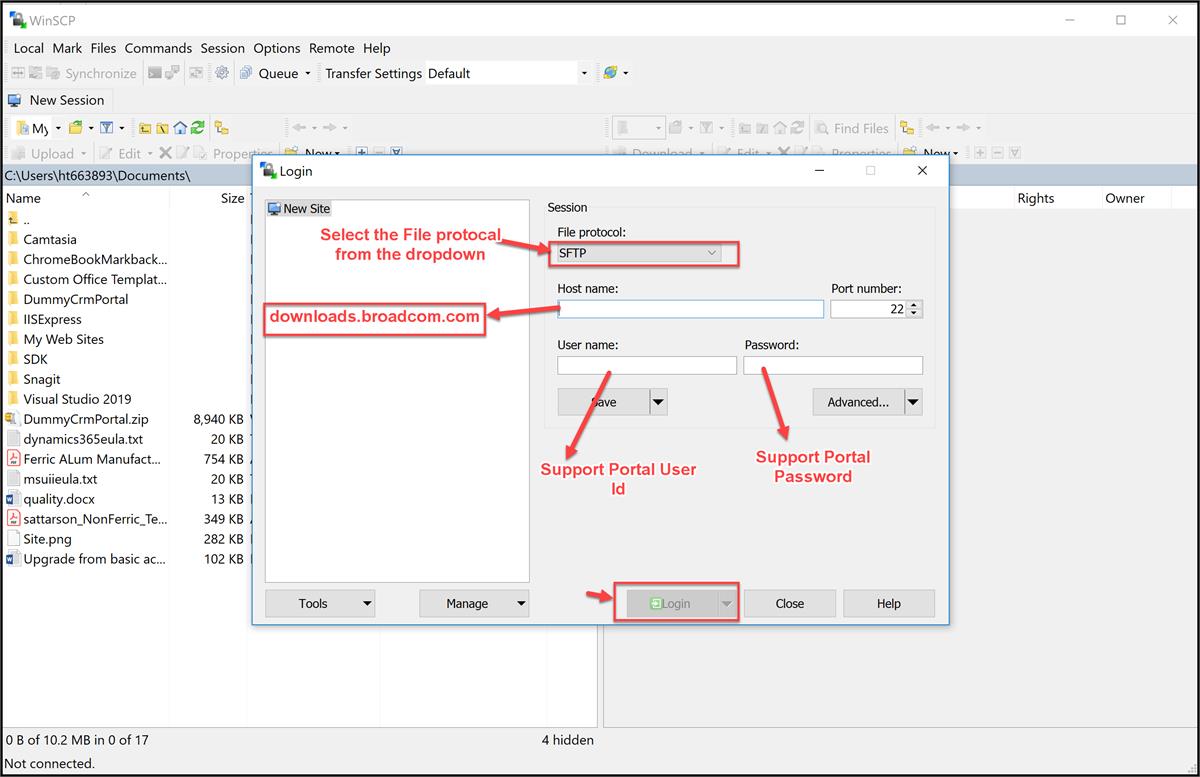Click the remote select files plus icon
1200x777 pixels.
pyautogui.click(x=980, y=153)
